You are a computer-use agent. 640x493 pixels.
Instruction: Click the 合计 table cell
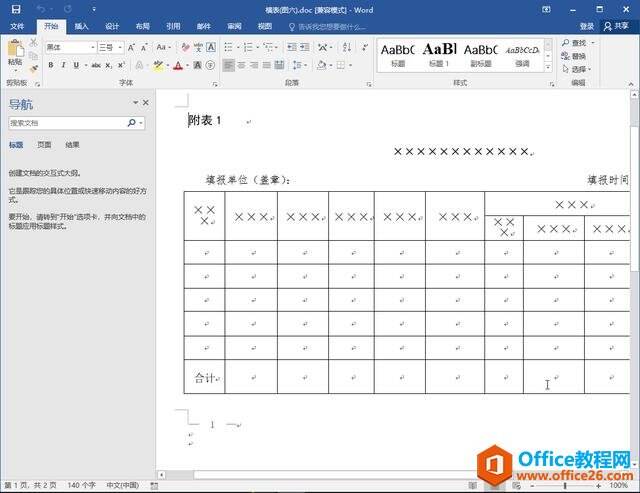click(x=204, y=377)
